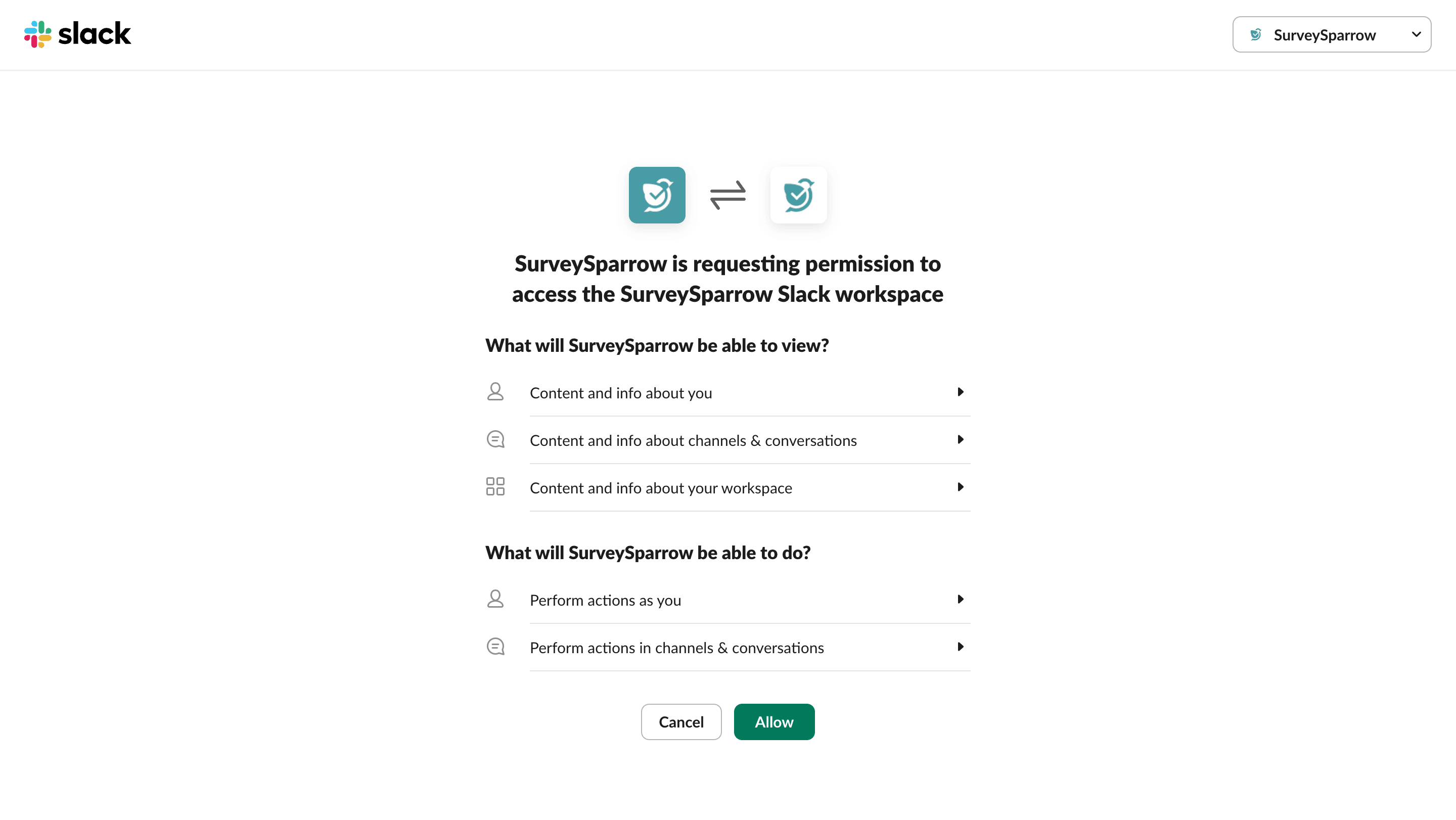The height and width of the screenshot is (820, 1456).
Task: Click the Slack logo in header
Action: pyautogui.click(x=77, y=34)
